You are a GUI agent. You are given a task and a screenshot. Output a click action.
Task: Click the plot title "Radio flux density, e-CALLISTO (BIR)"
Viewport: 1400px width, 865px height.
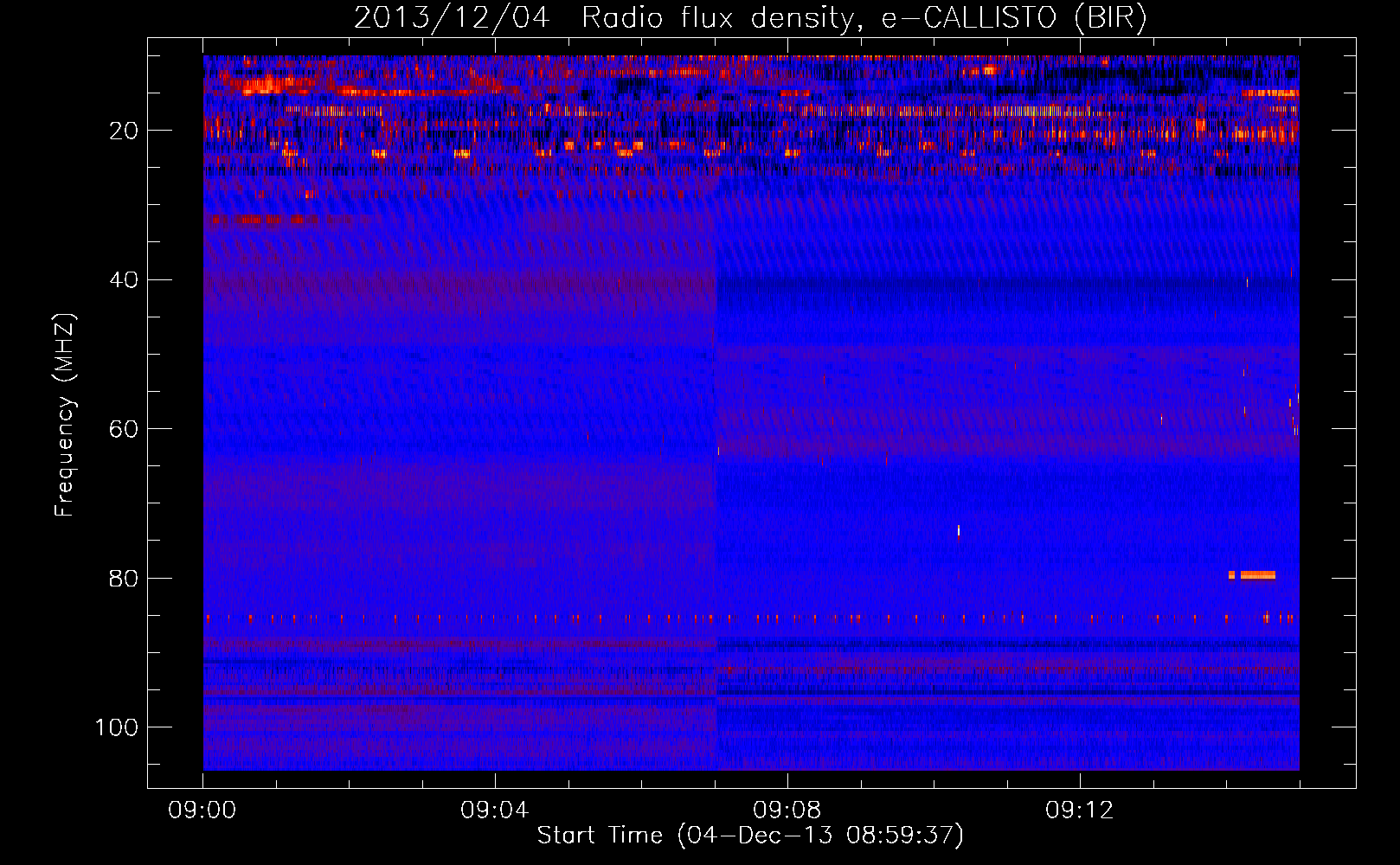864,17
